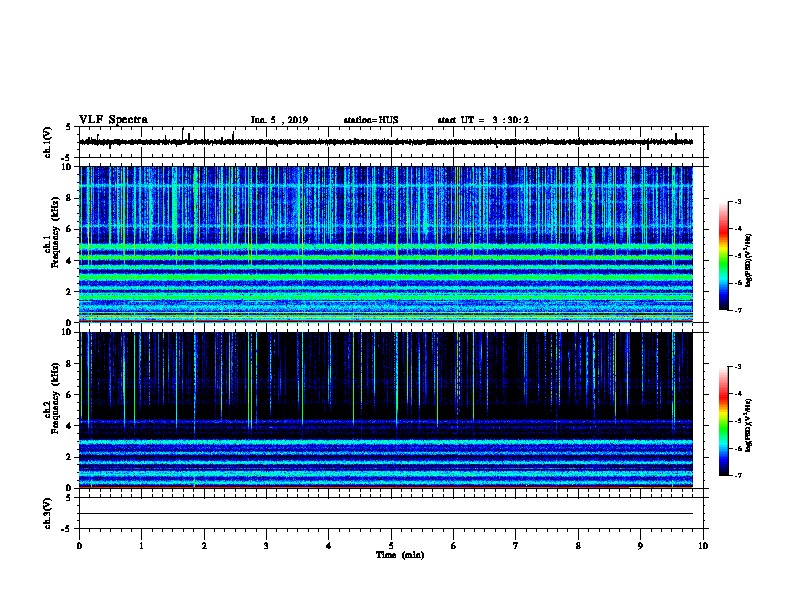The height and width of the screenshot is (612, 792).
Task: Click the "-7" label below ch.2 color bar
Action: [x=737, y=475]
